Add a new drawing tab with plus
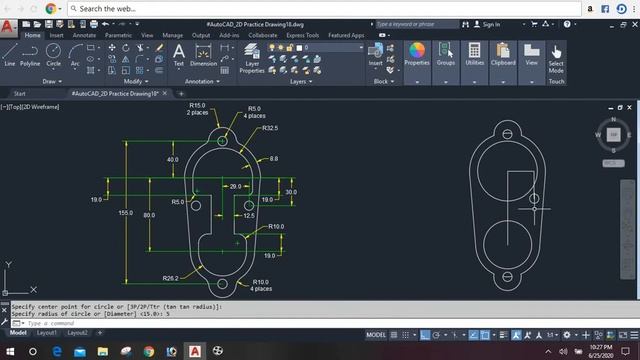Viewport: 640px width, 360px height. (181, 93)
